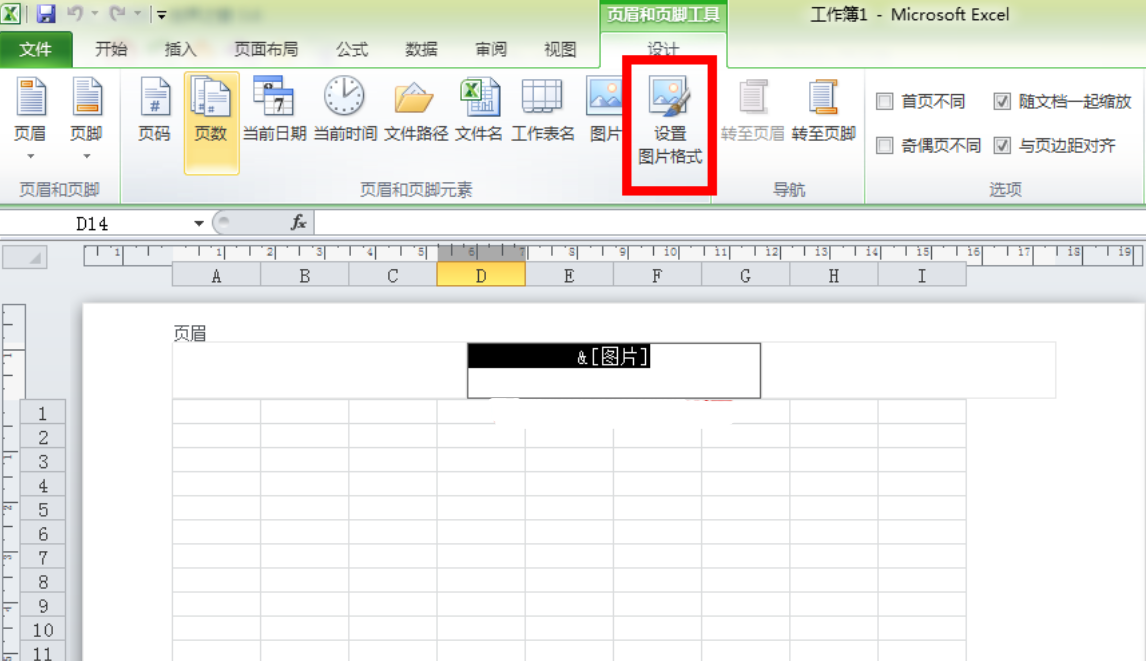Click the right header section box

[908, 371]
